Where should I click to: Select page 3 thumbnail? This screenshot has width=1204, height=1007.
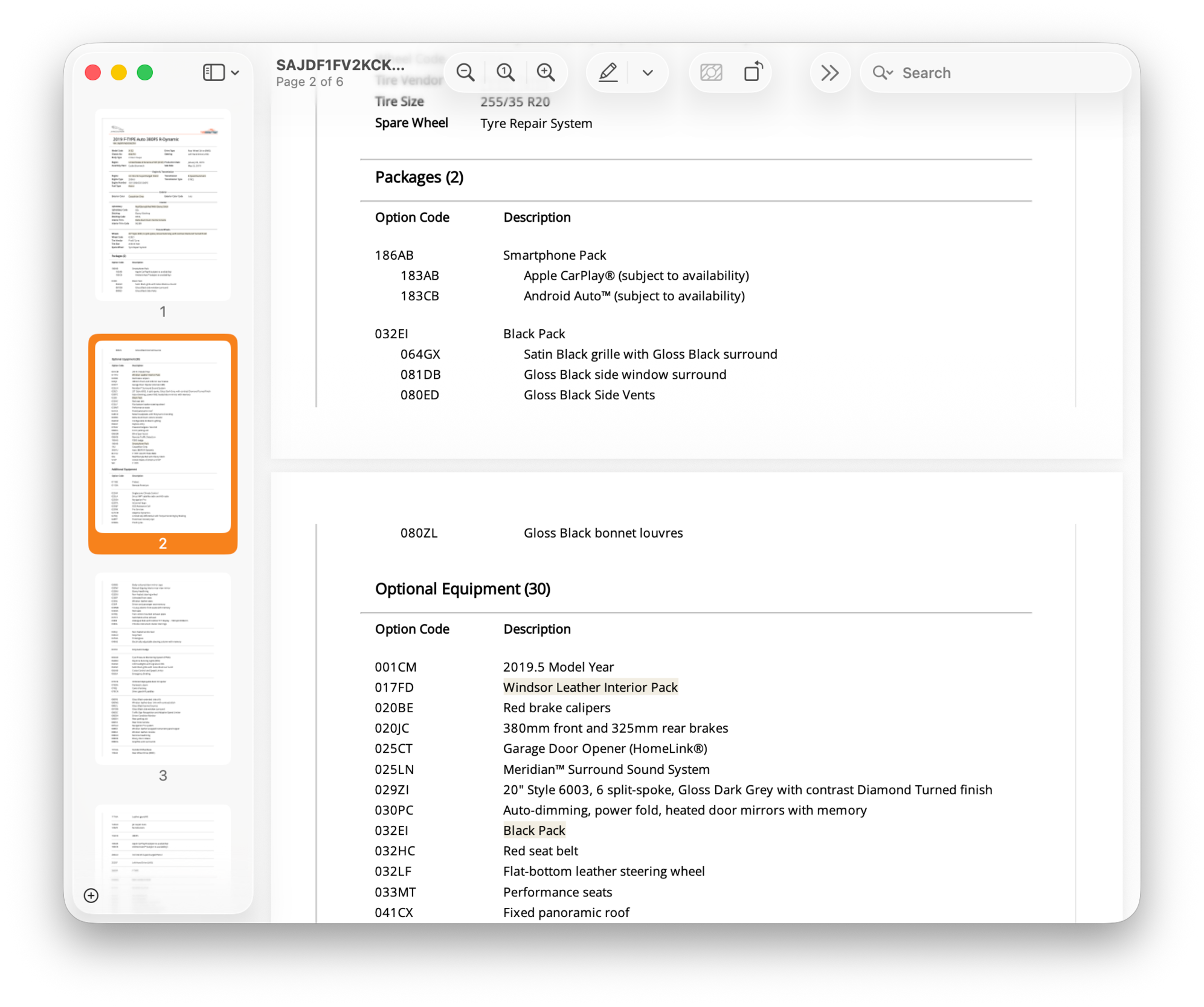click(163, 669)
